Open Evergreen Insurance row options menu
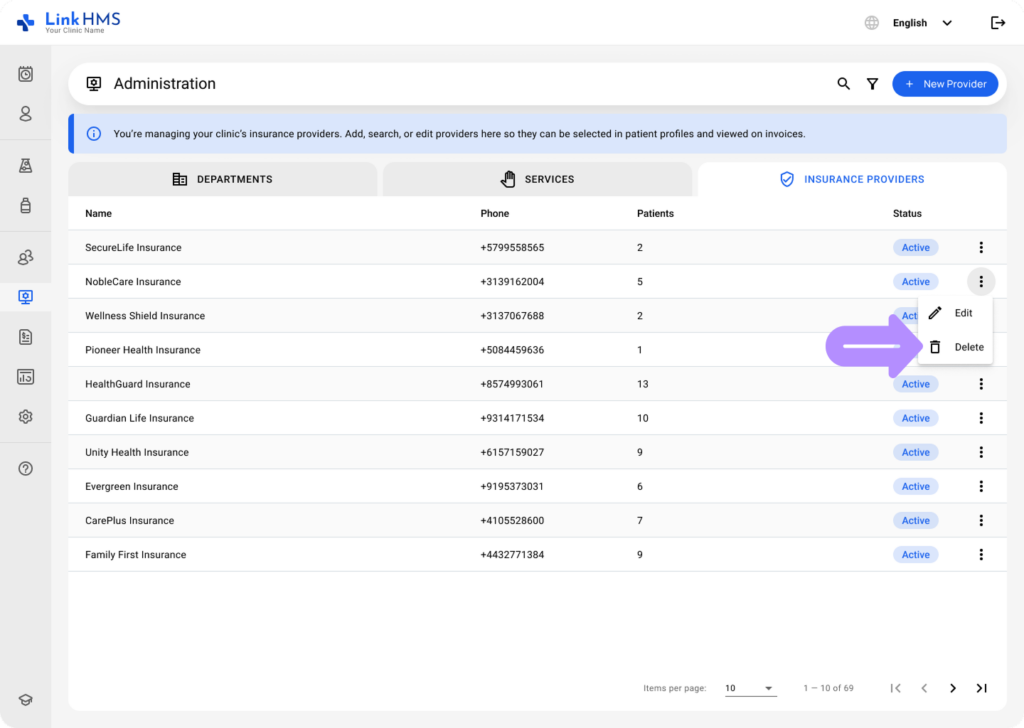 pos(981,486)
